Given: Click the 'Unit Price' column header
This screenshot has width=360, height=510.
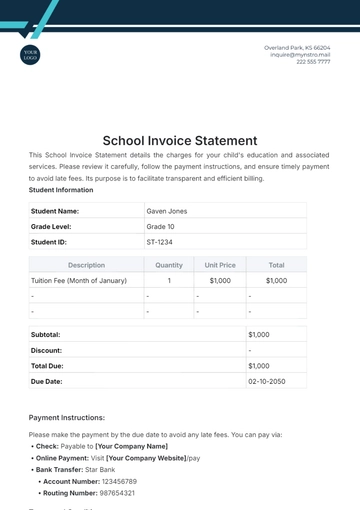Looking at the screenshot, I should point(220,265).
